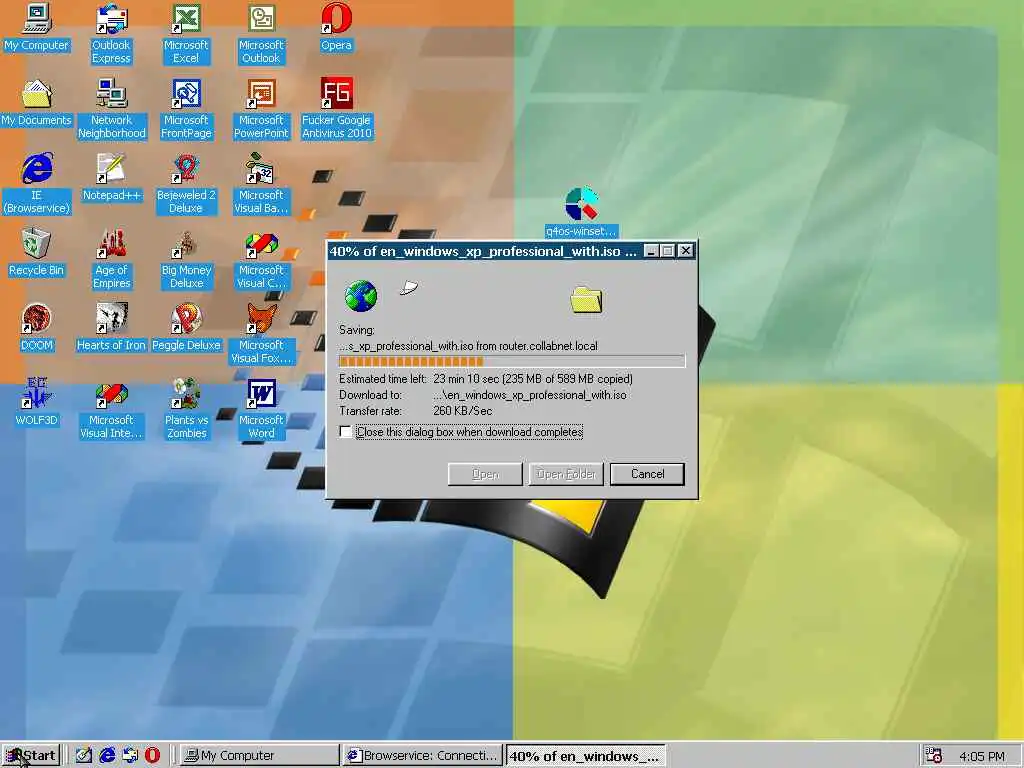Click the '260 KB/Sec' transfer rate text
The height and width of the screenshot is (768, 1024).
pyautogui.click(x=462, y=411)
